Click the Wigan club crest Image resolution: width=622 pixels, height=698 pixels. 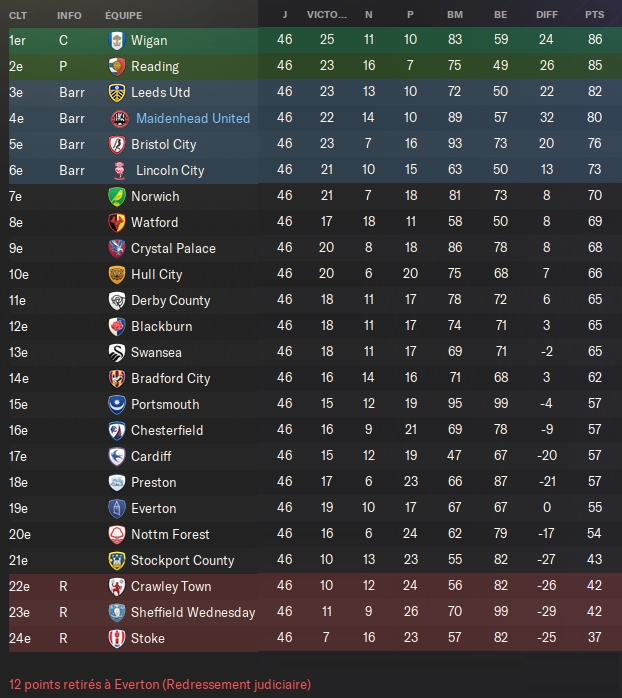pos(117,41)
